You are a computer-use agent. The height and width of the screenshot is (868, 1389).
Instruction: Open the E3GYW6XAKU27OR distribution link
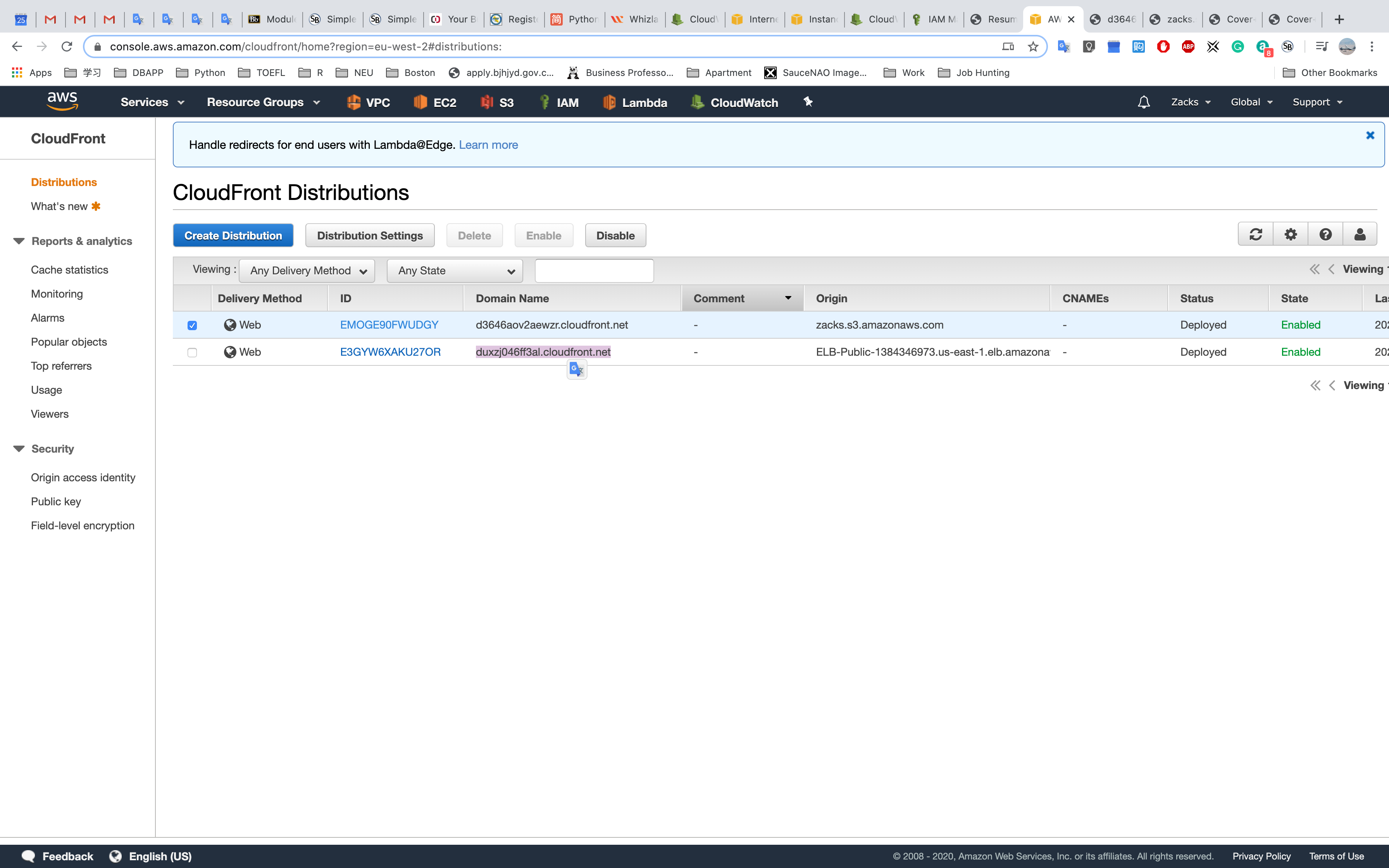coord(390,352)
